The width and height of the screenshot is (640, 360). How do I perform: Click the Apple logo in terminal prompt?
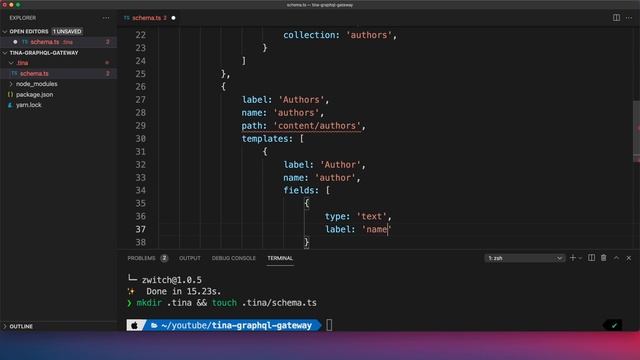click(x=134, y=325)
